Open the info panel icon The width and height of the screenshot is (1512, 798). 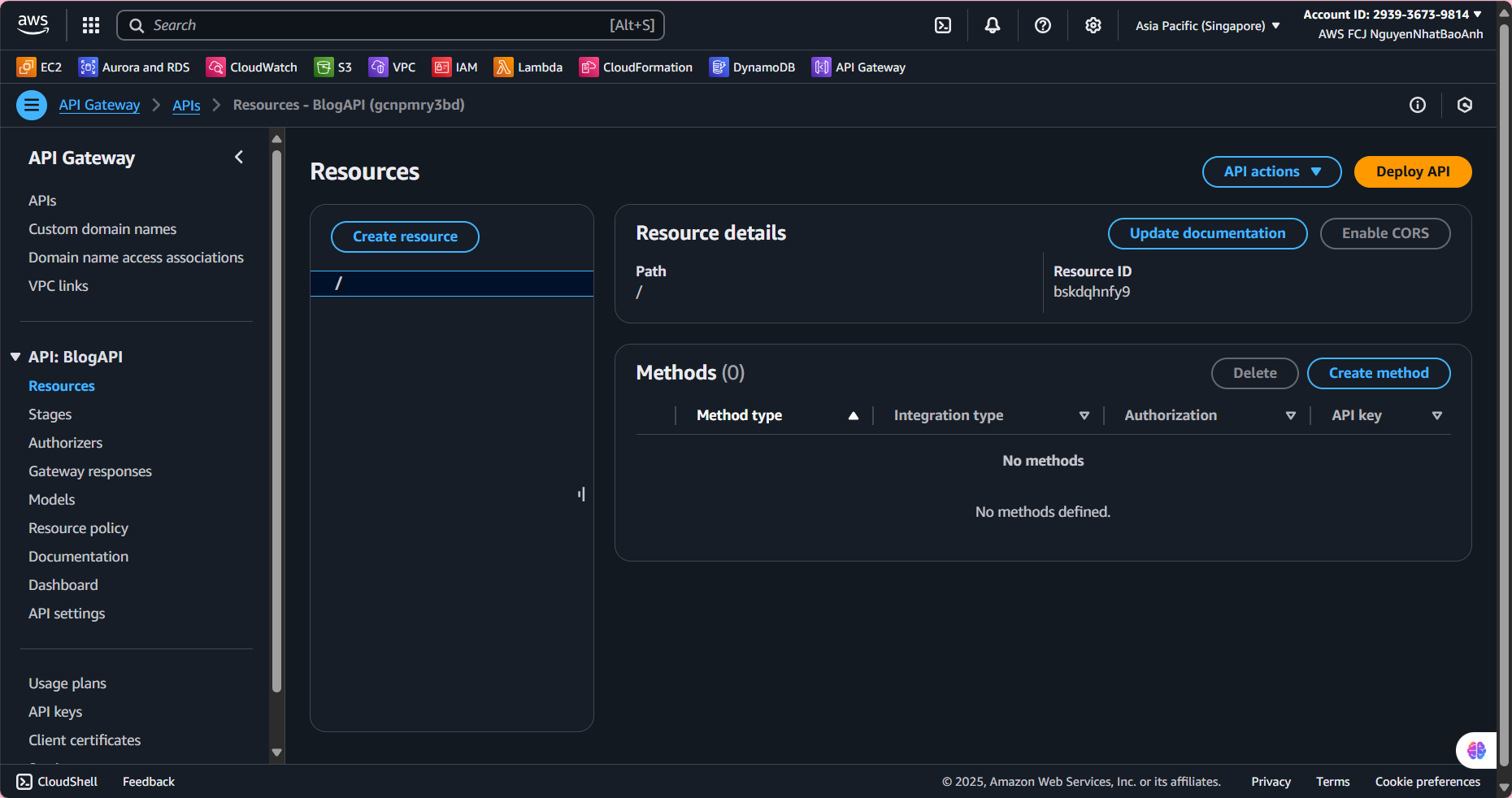(1418, 105)
